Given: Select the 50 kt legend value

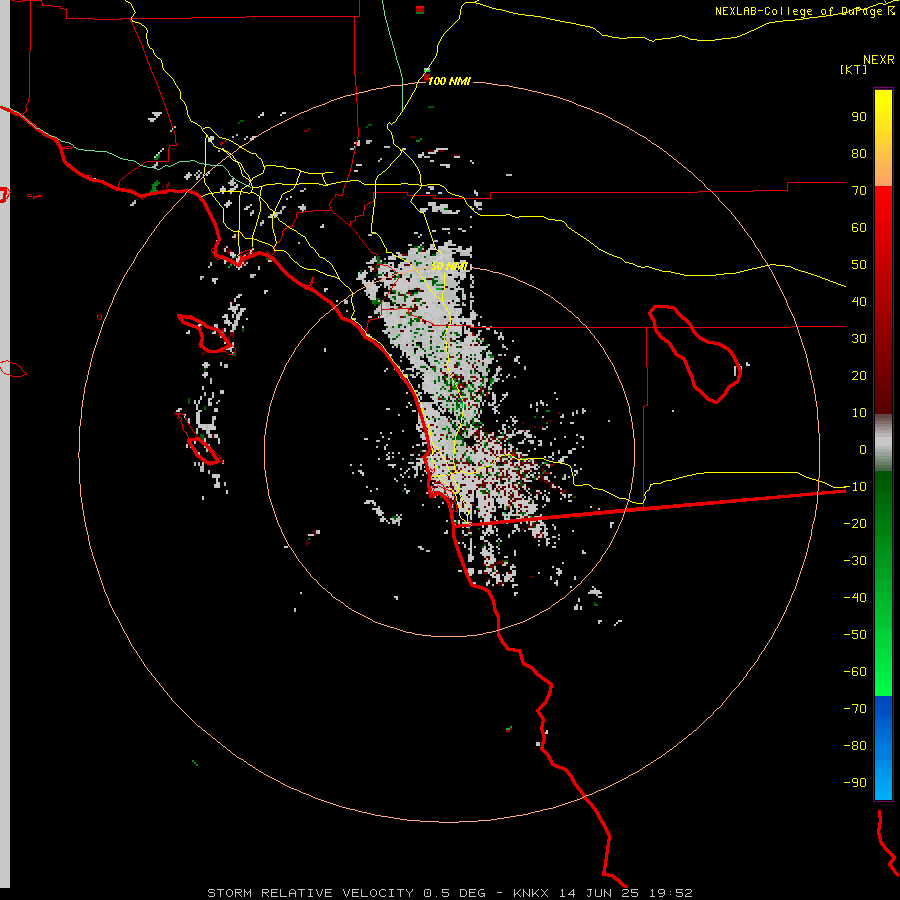Looking at the screenshot, I should point(859,265).
